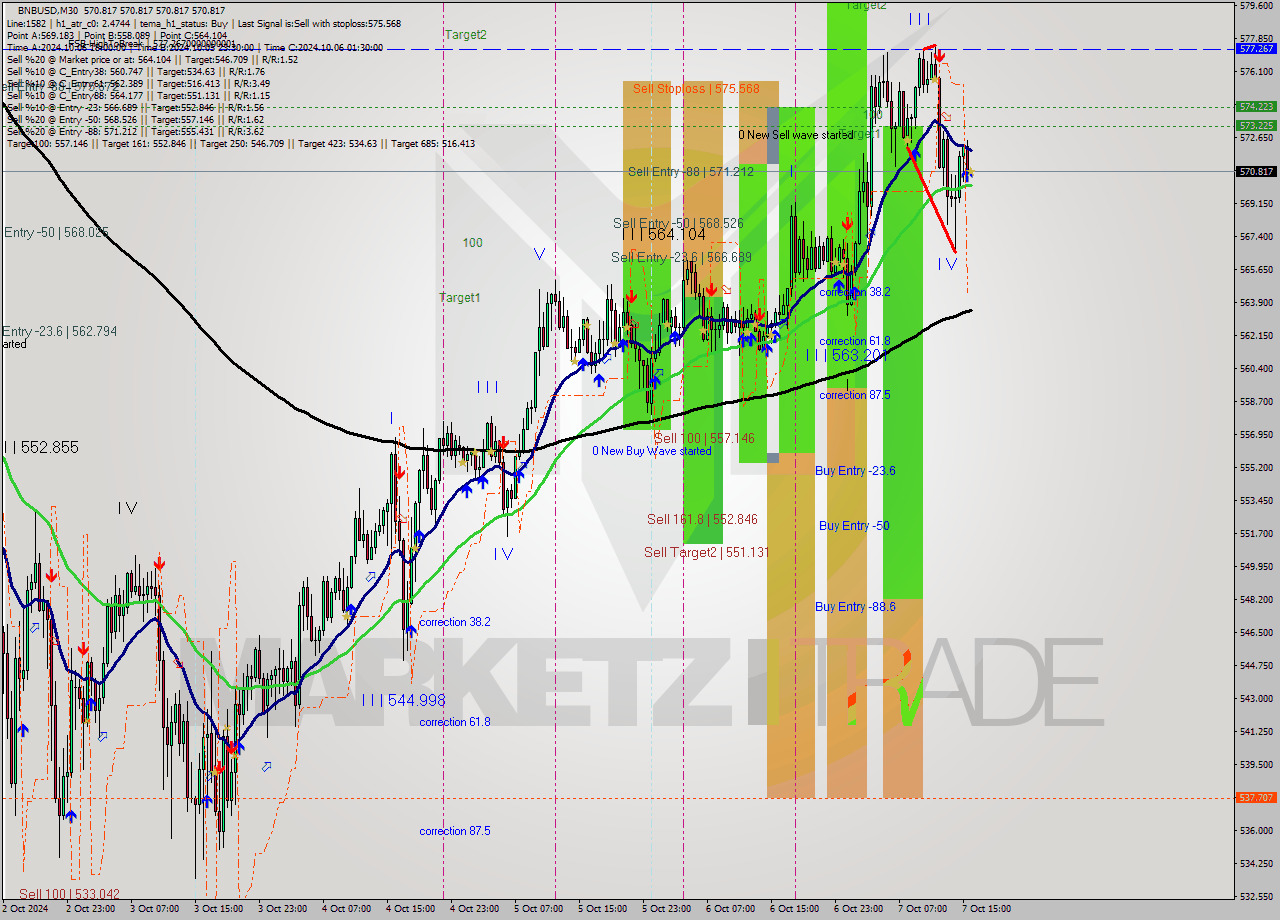
Task: Select the '6 Oct 15:00' time axis label
Action: point(795,909)
